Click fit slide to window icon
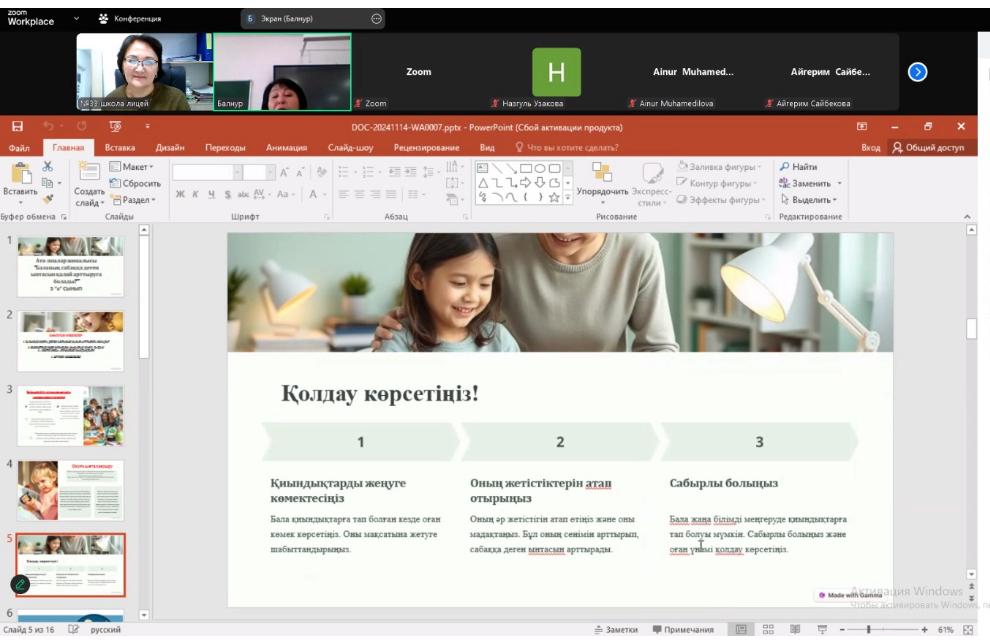 [967, 630]
